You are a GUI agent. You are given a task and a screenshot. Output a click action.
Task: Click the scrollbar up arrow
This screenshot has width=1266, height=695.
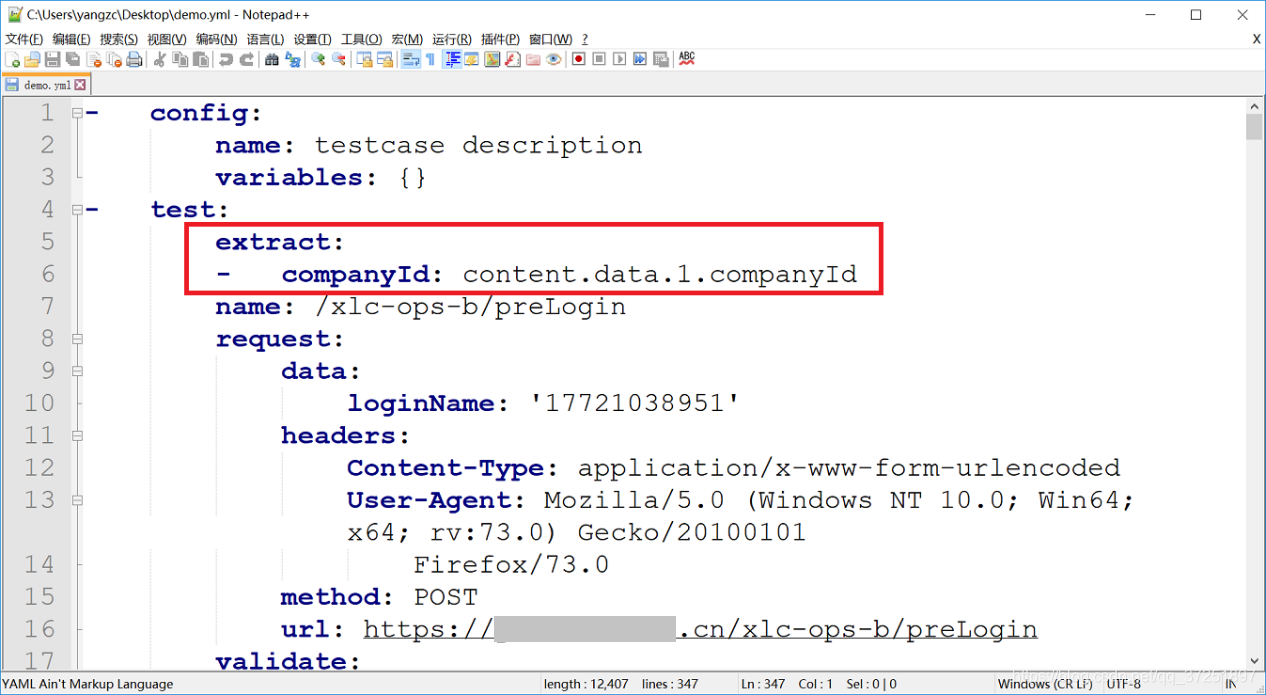1254,105
